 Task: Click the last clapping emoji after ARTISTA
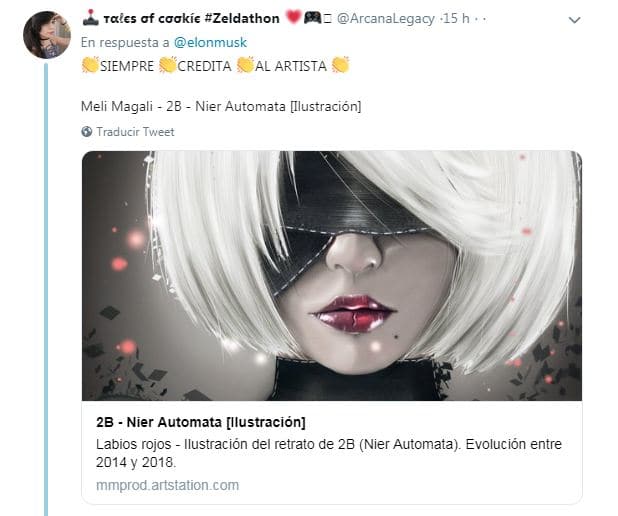[341, 65]
